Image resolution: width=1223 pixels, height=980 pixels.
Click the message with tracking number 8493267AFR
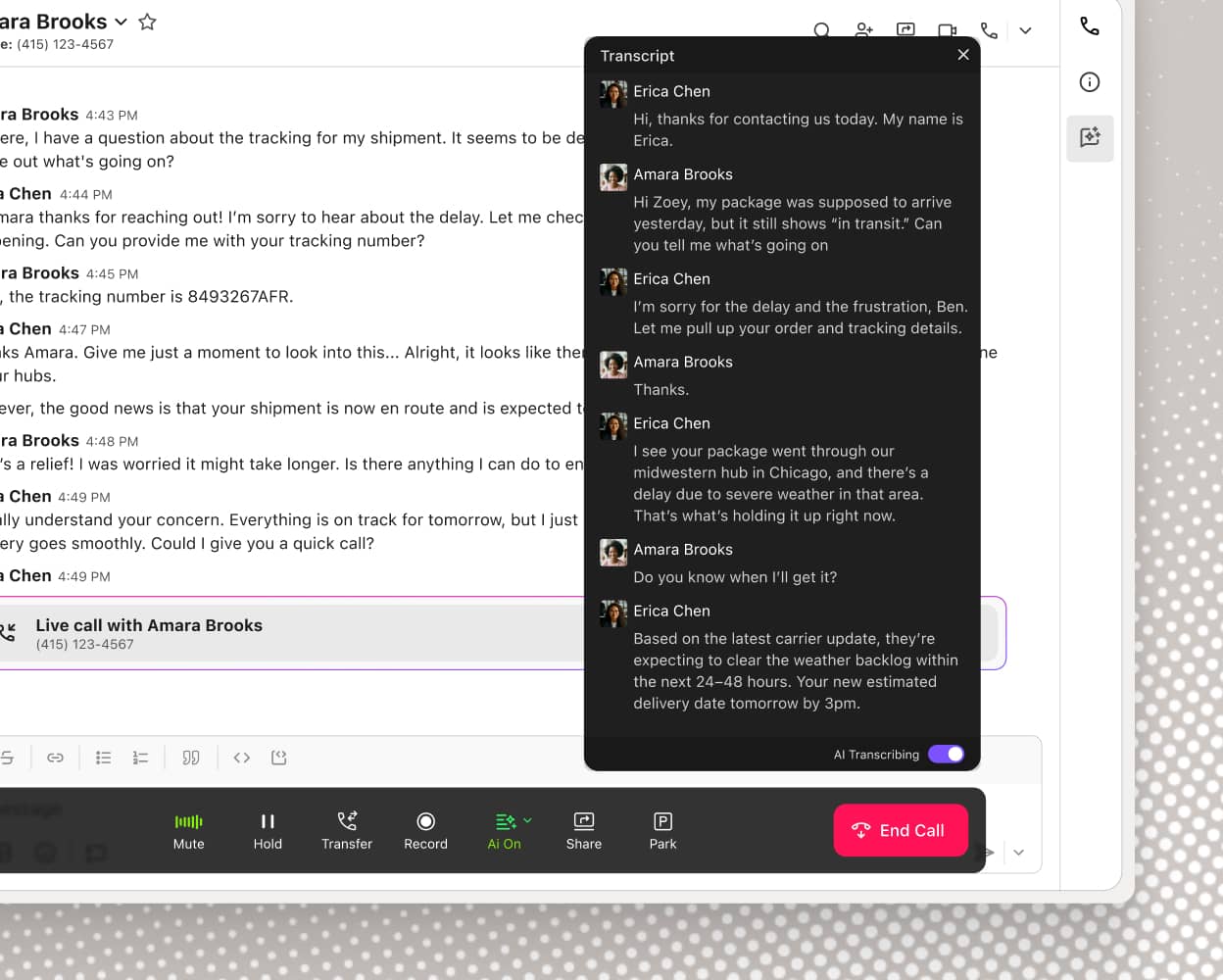[147, 297]
